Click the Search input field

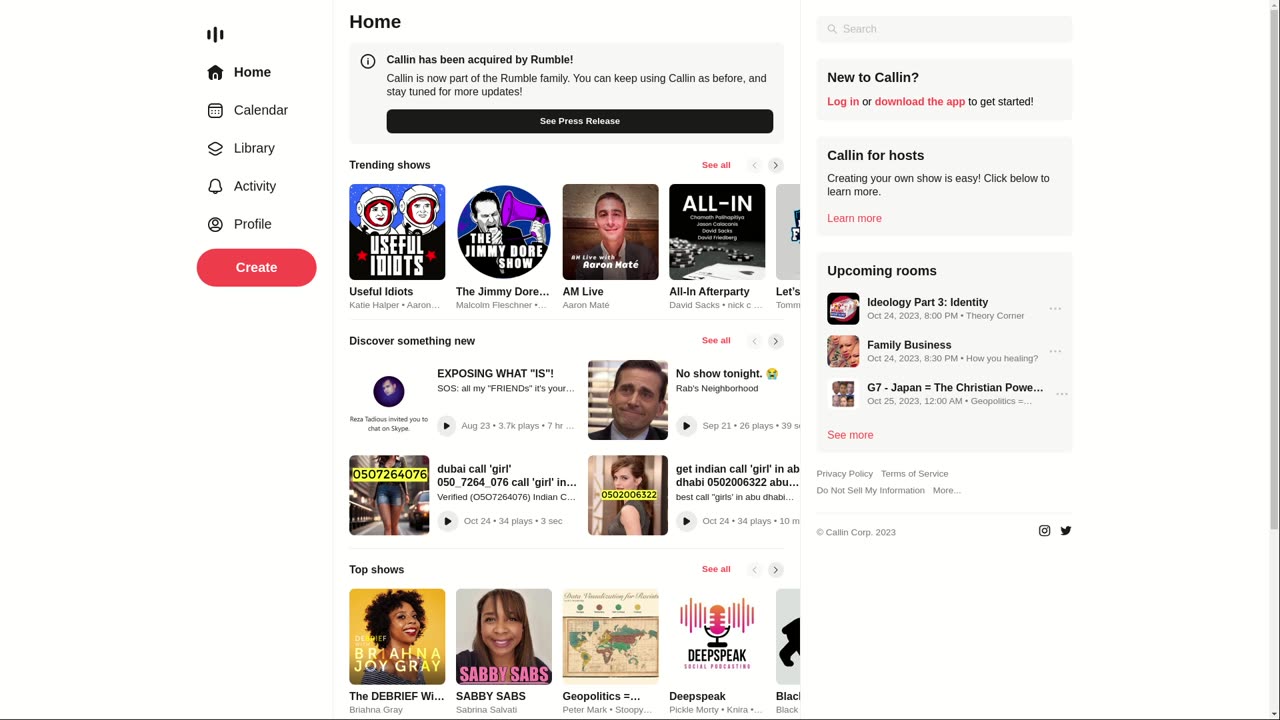[x=944, y=29]
